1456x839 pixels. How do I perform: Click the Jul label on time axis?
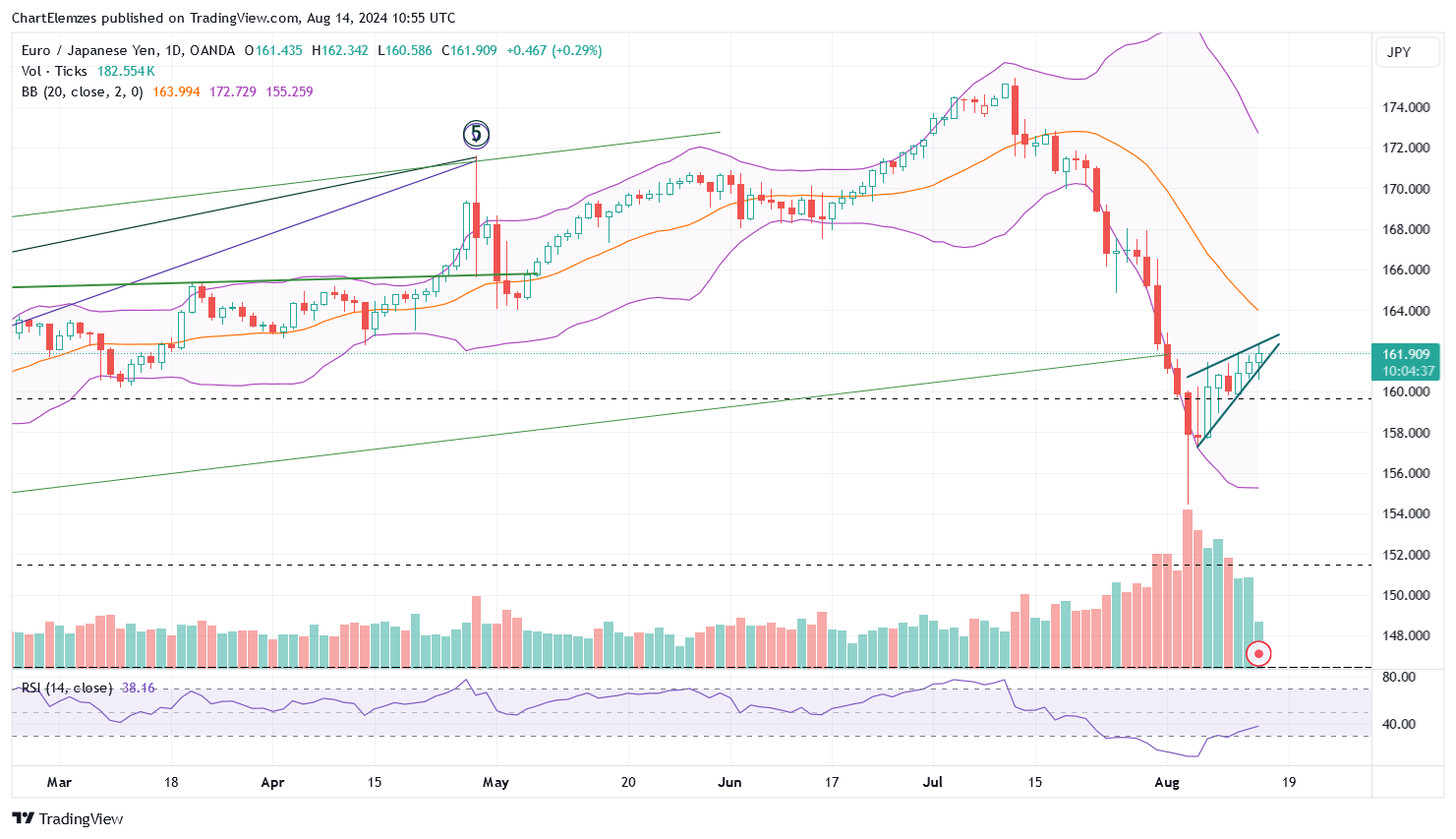point(933,782)
